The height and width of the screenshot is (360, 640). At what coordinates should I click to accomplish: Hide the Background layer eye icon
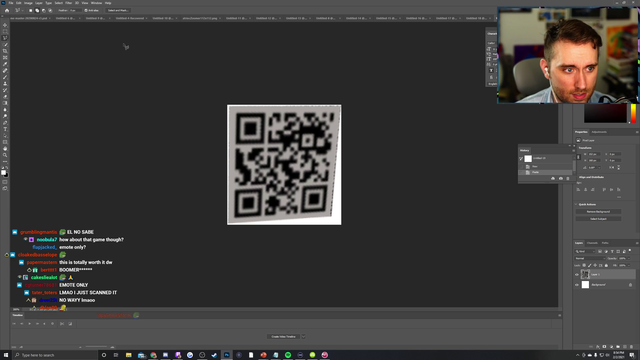point(577,284)
